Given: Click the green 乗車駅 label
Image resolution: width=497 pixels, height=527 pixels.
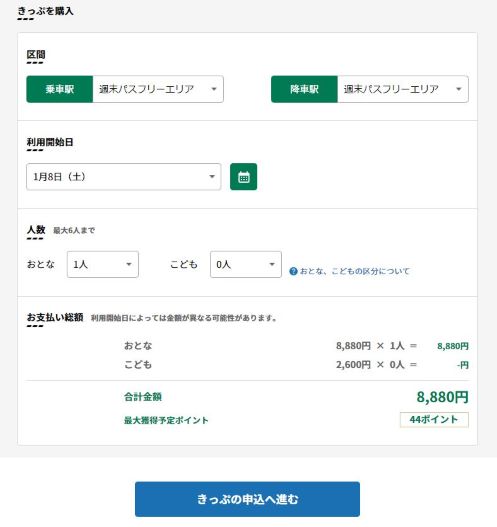Looking at the screenshot, I should tap(59, 89).
